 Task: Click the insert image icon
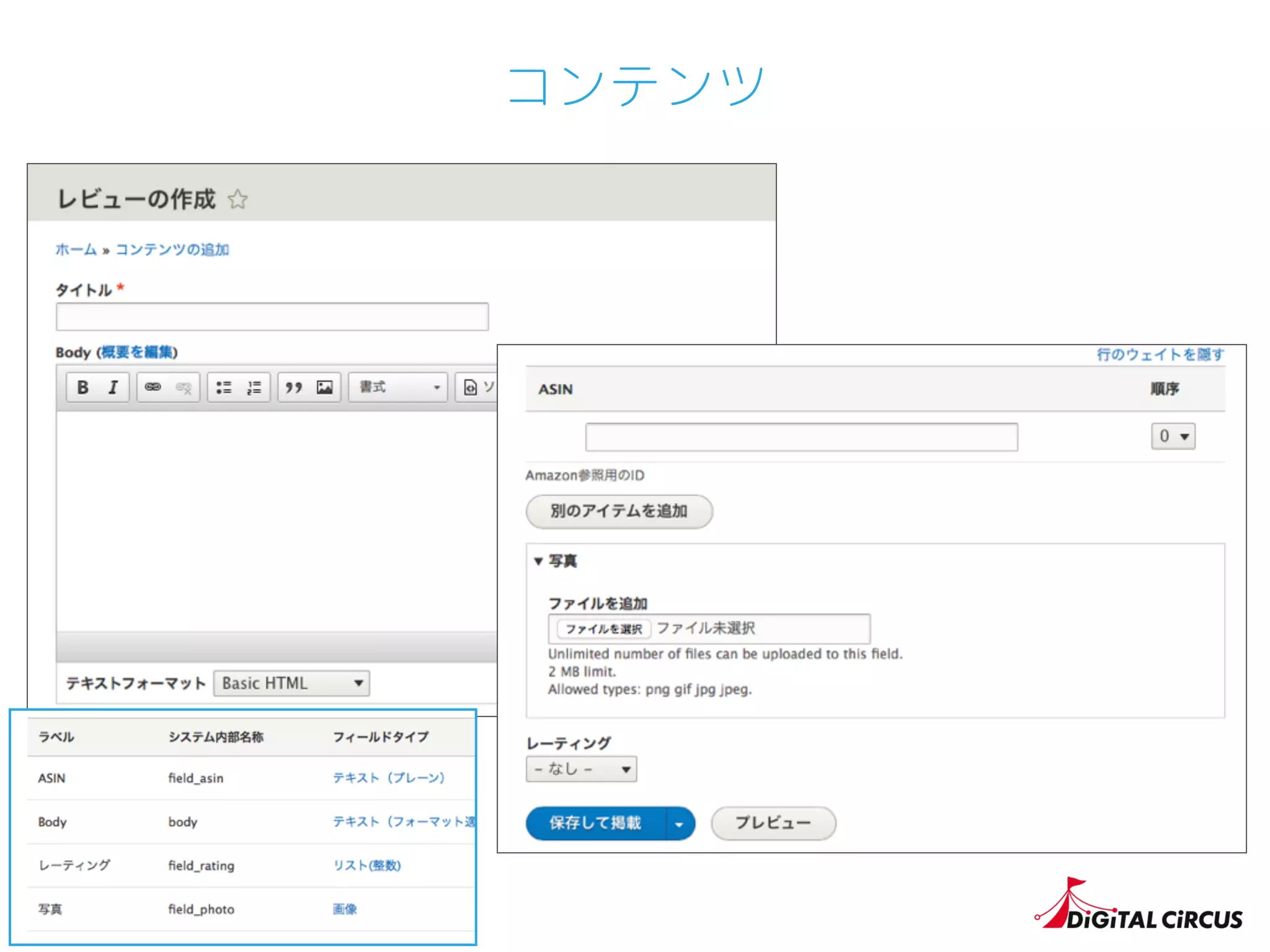(x=324, y=387)
